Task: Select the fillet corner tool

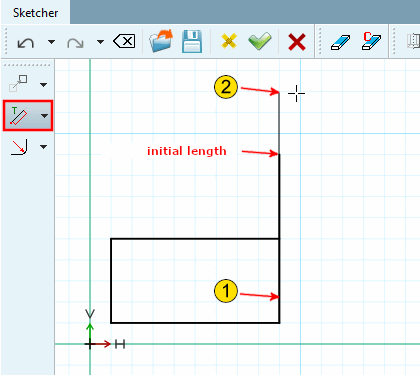Action: click(x=19, y=147)
